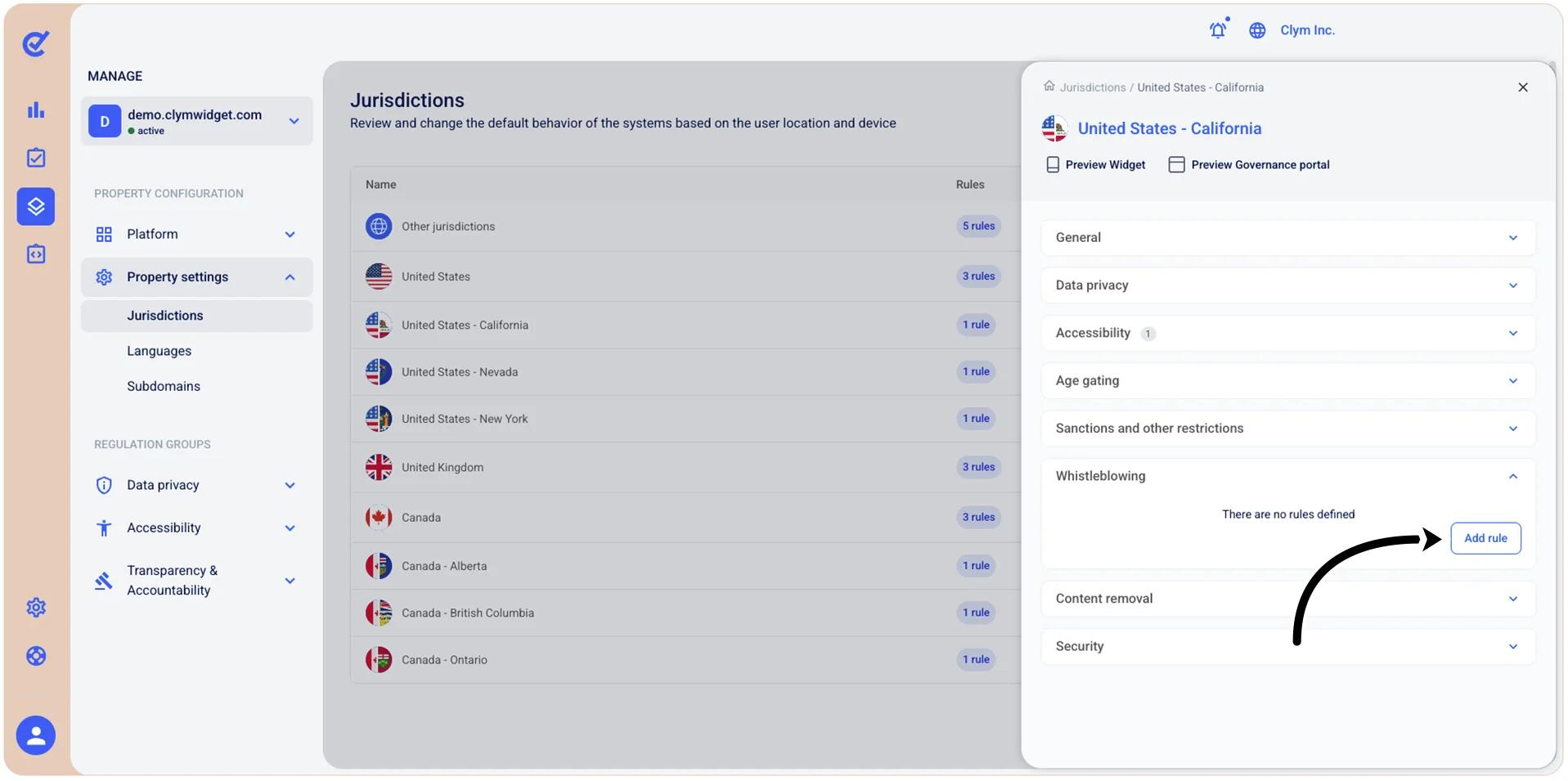Click the United Kingdom flag icon
1568x781 pixels.
pyautogui.click(x=379, y=467)
